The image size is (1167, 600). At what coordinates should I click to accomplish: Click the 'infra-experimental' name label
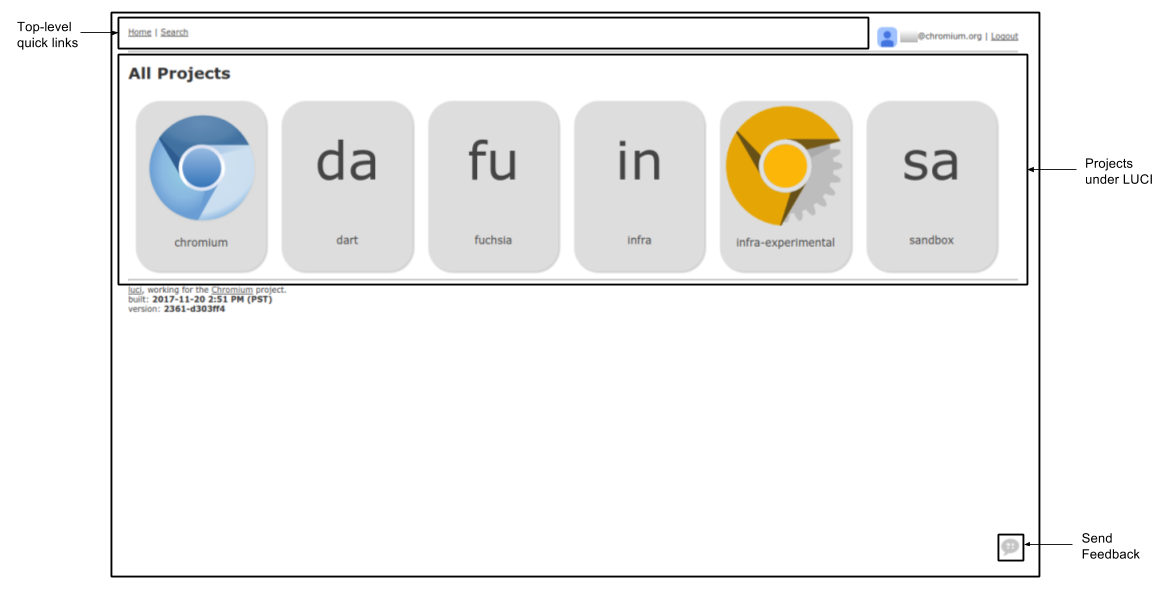[x=785, y=243]
